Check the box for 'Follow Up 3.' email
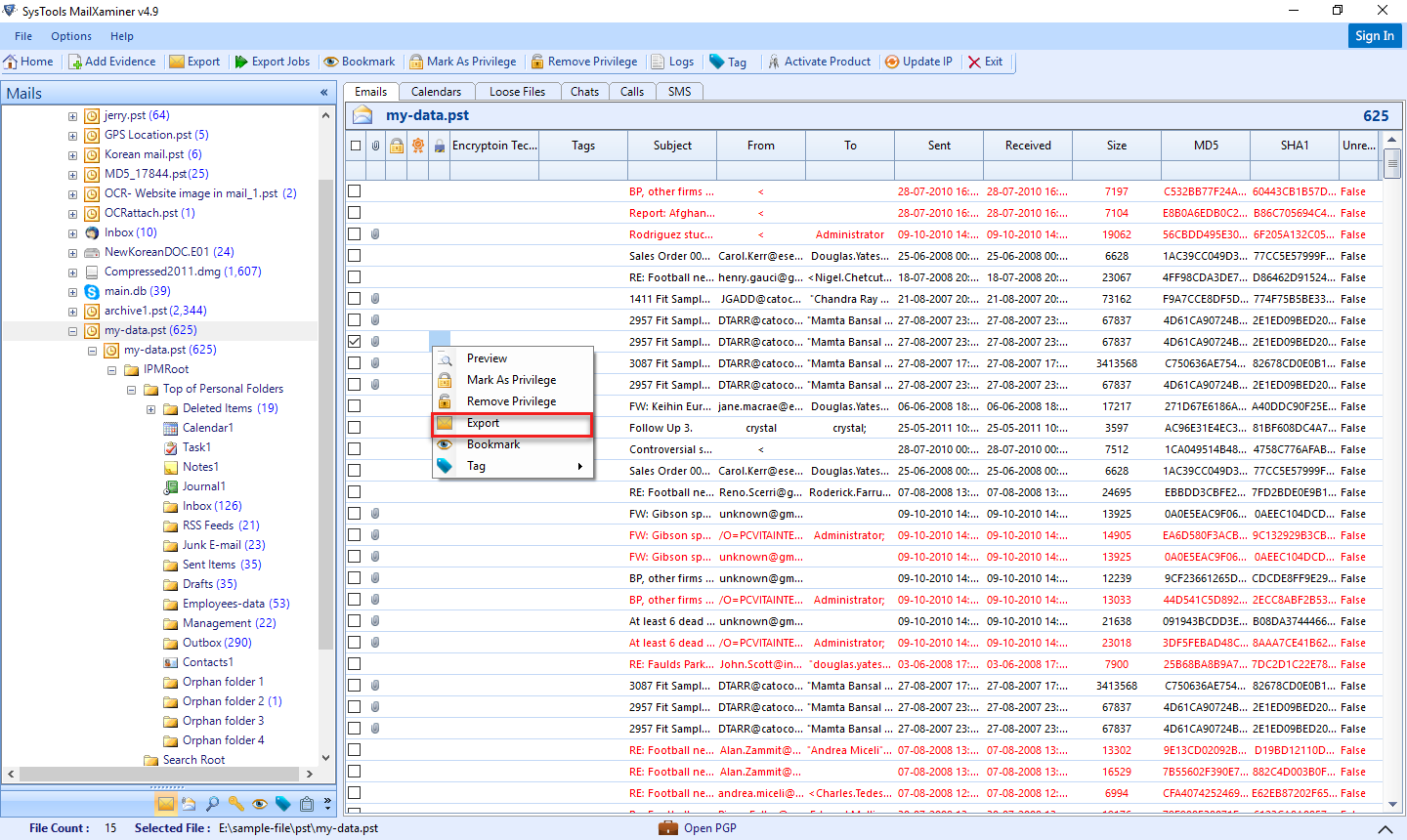Image resolution: width=1407 pixels, height=840 pixels. pos(355,428)
